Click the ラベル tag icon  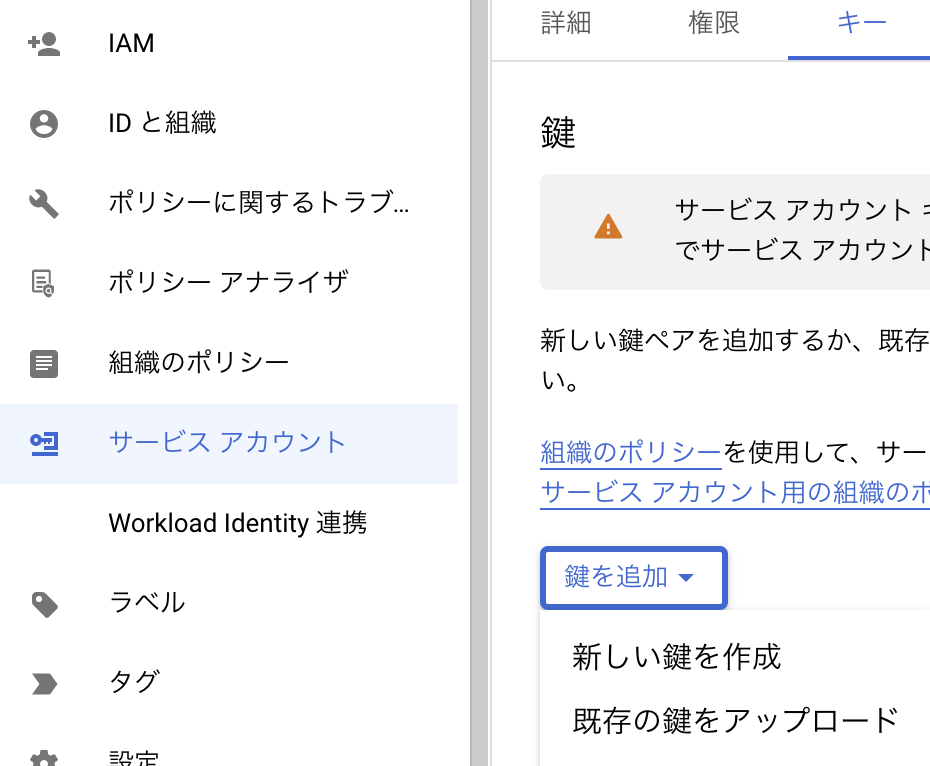43,603
